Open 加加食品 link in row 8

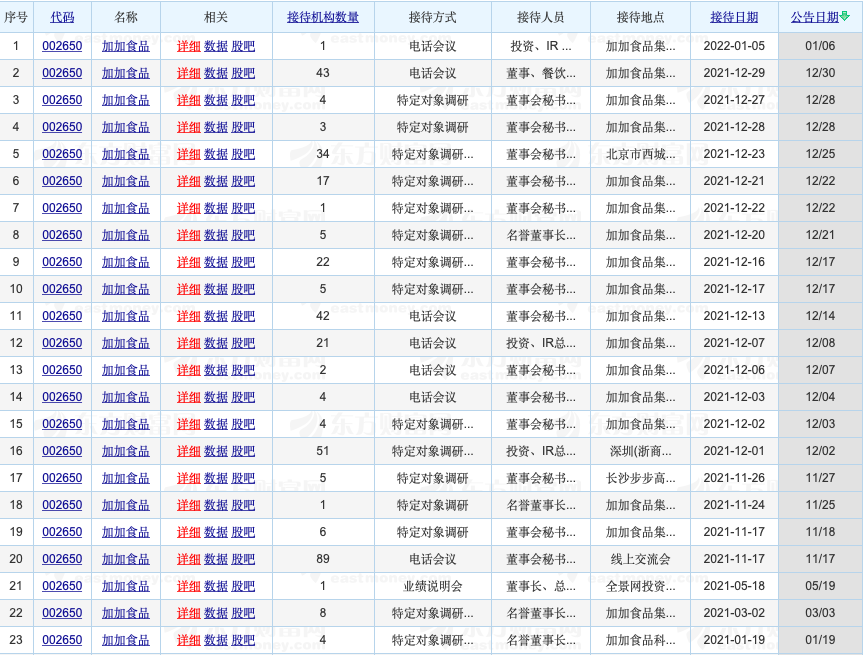click(126, 235)
